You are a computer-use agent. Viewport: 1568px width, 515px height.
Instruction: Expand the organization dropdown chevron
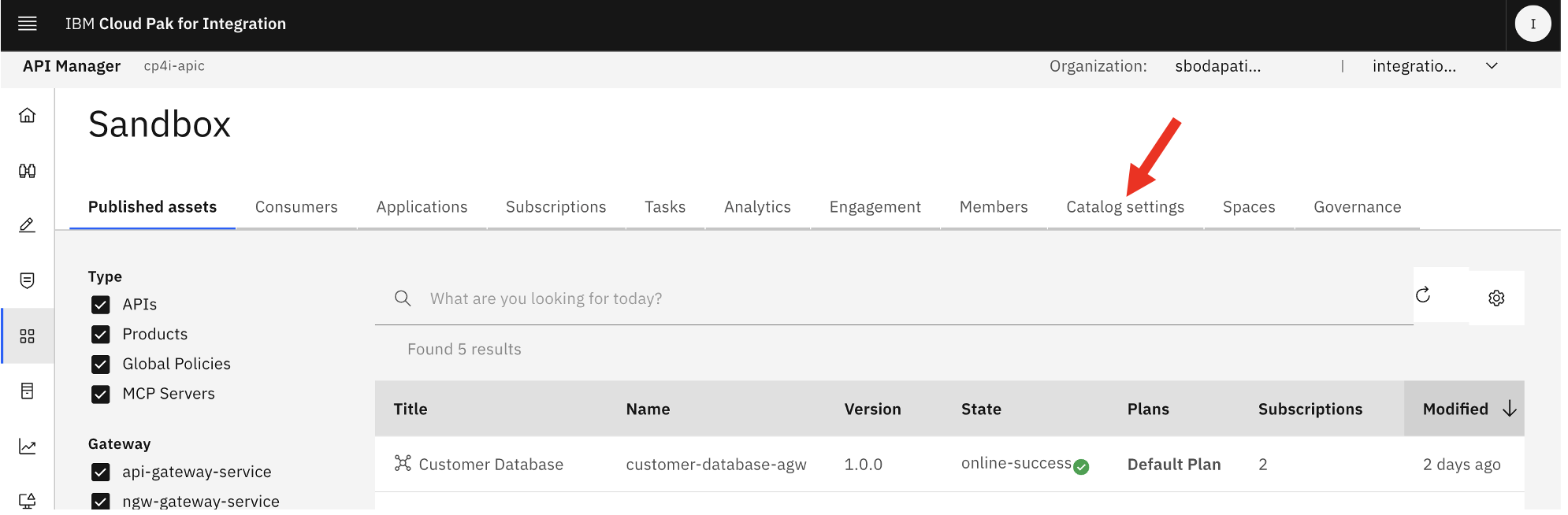pyautogui.click(x=1492, y=66)
